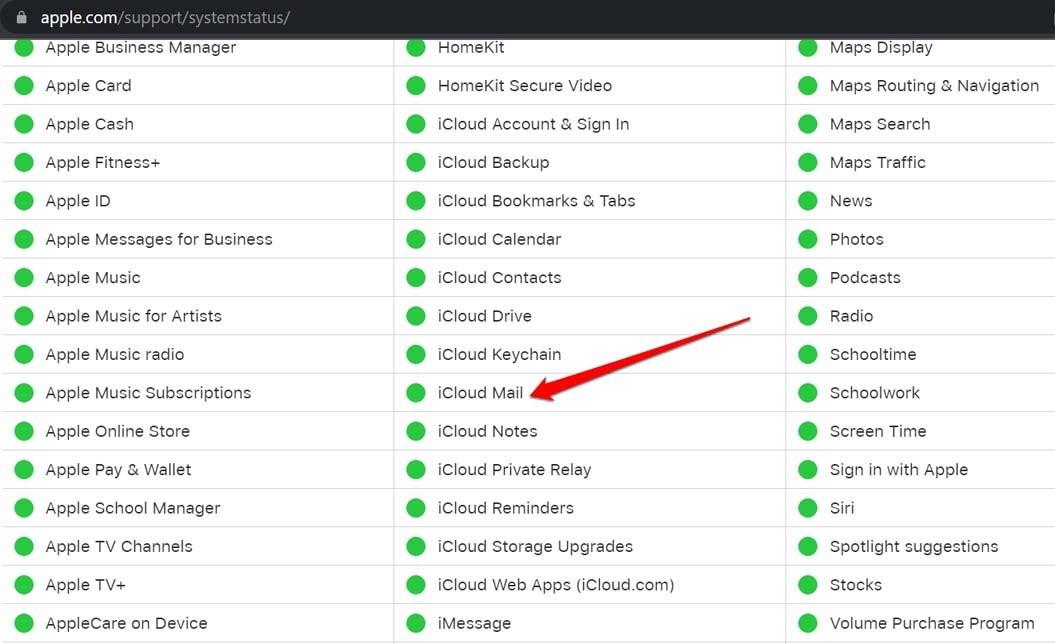Select the Apple Music radio entry
1055x644 pixels.
114,354
